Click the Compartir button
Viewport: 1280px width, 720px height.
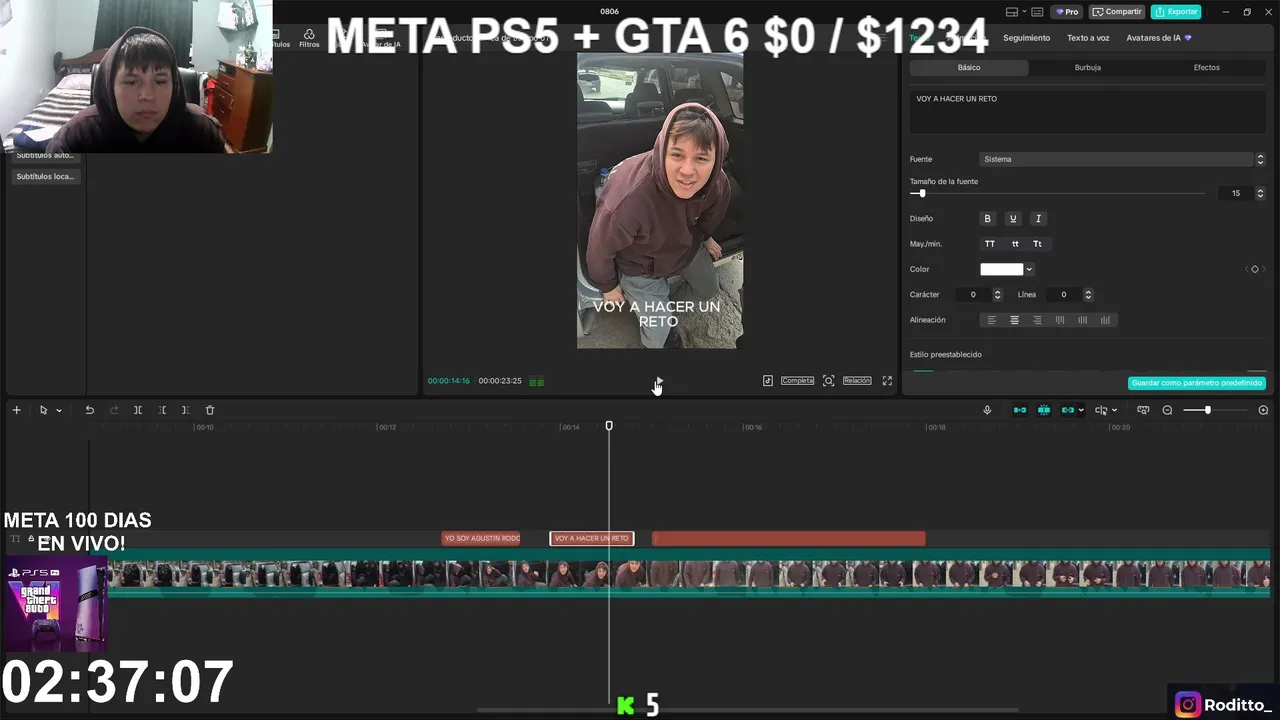1117,12
